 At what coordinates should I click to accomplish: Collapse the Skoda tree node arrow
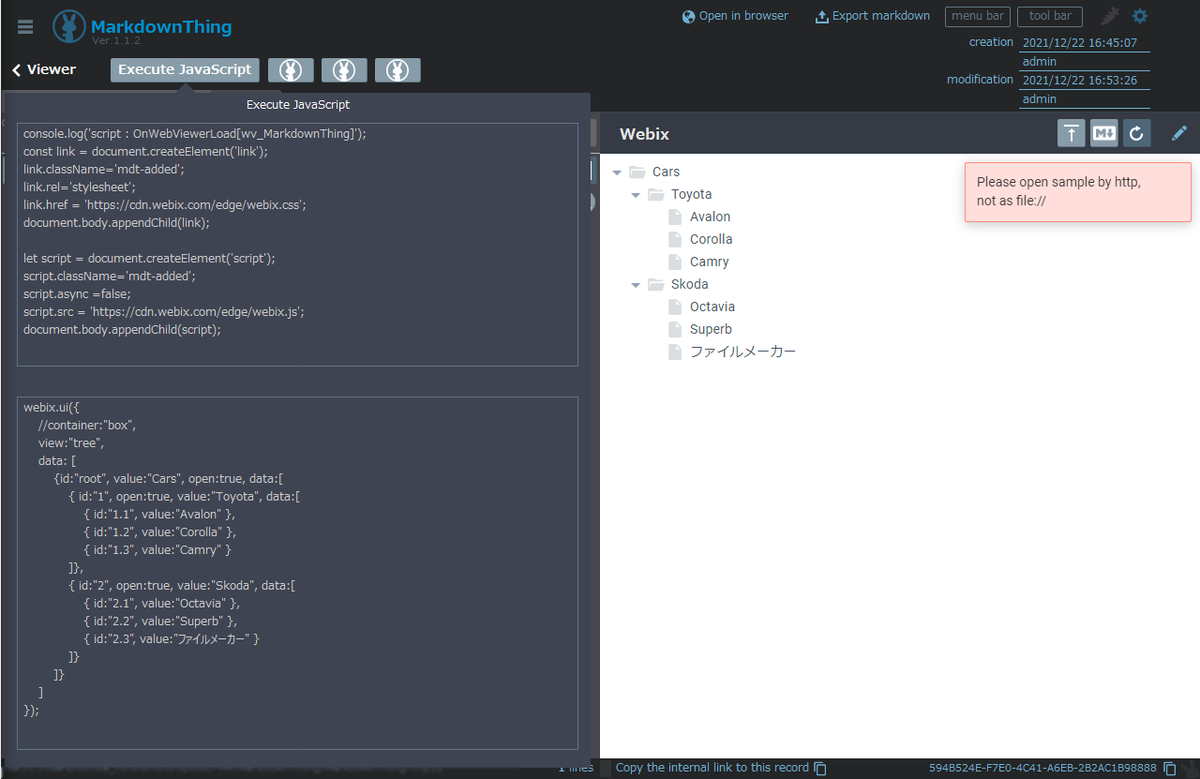(x=636, y=285)
